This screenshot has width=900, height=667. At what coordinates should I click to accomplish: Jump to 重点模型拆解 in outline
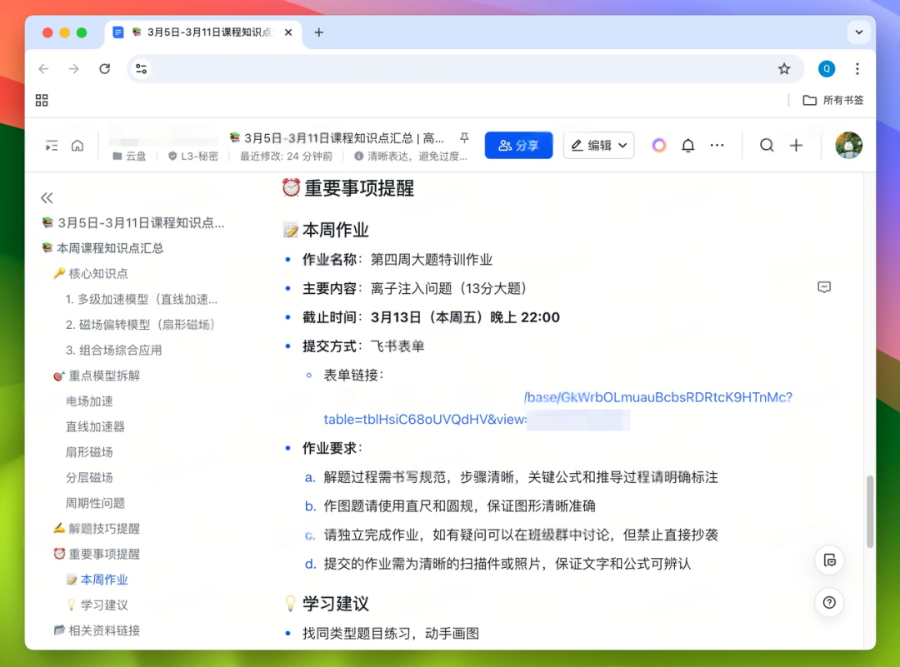(x=97, y=376)
